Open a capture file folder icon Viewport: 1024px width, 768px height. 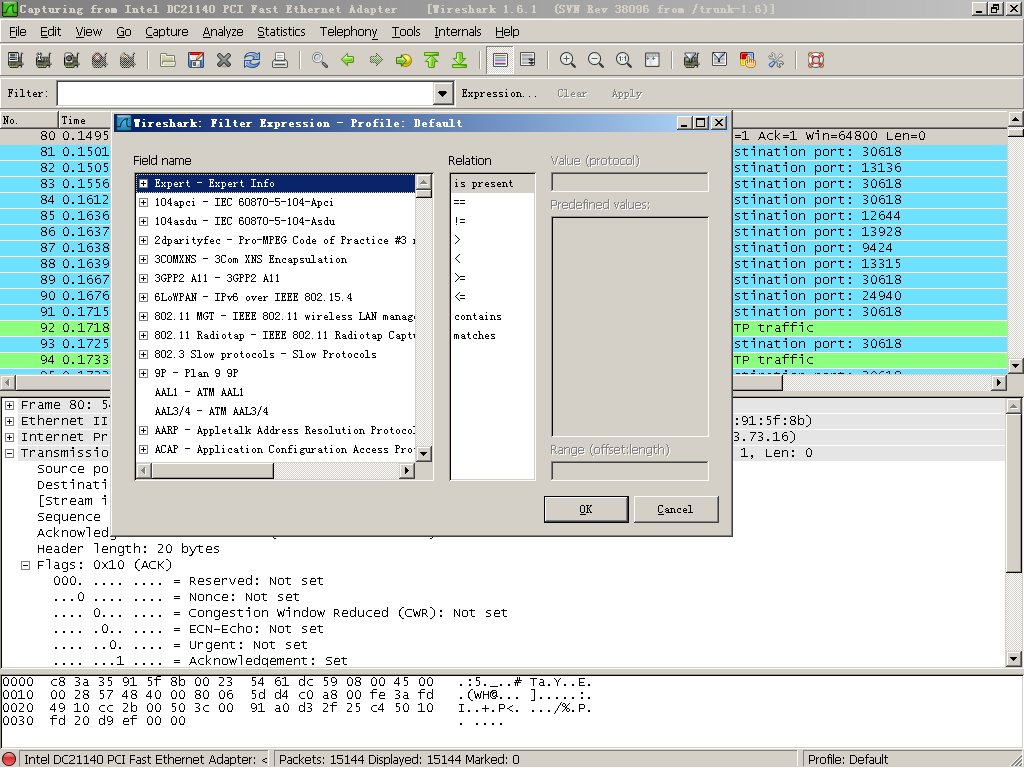tap(168, 60)
